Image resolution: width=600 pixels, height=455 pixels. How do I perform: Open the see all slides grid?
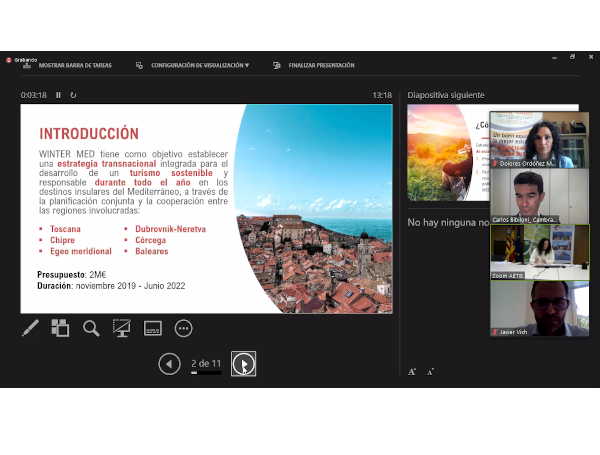click(x=60, y=328)
